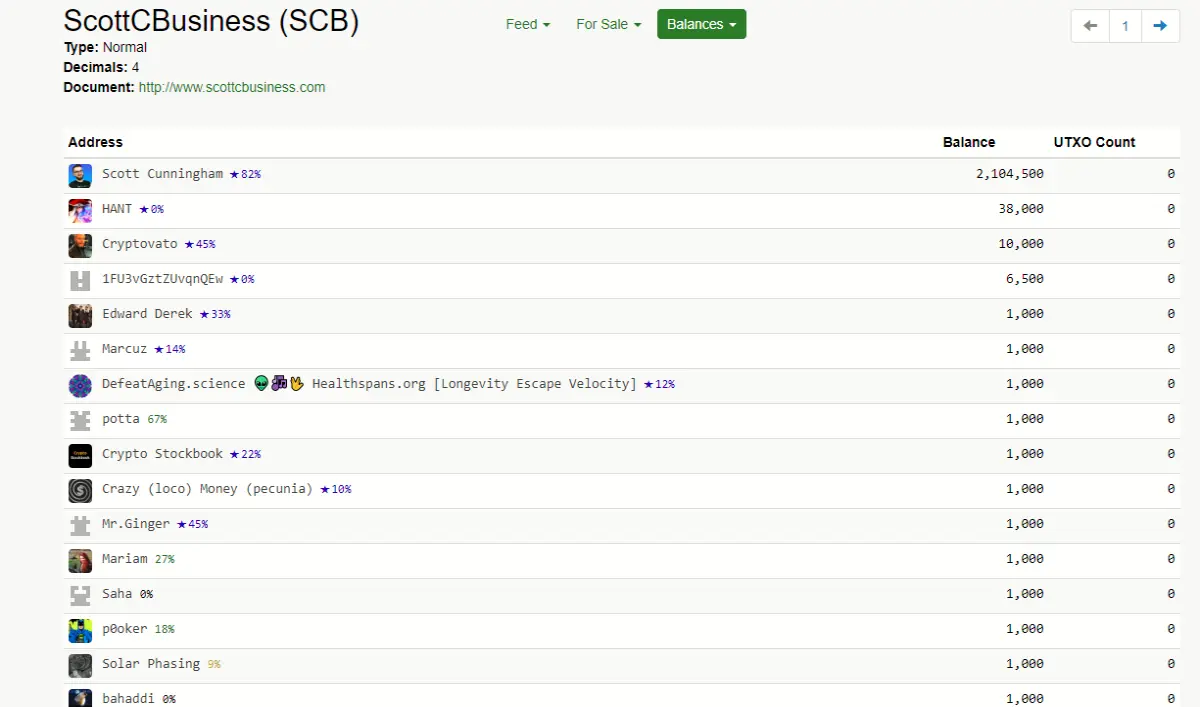Click the 2,104,500 balance value
The image size is (1200, 707).
pos(1010,174)
